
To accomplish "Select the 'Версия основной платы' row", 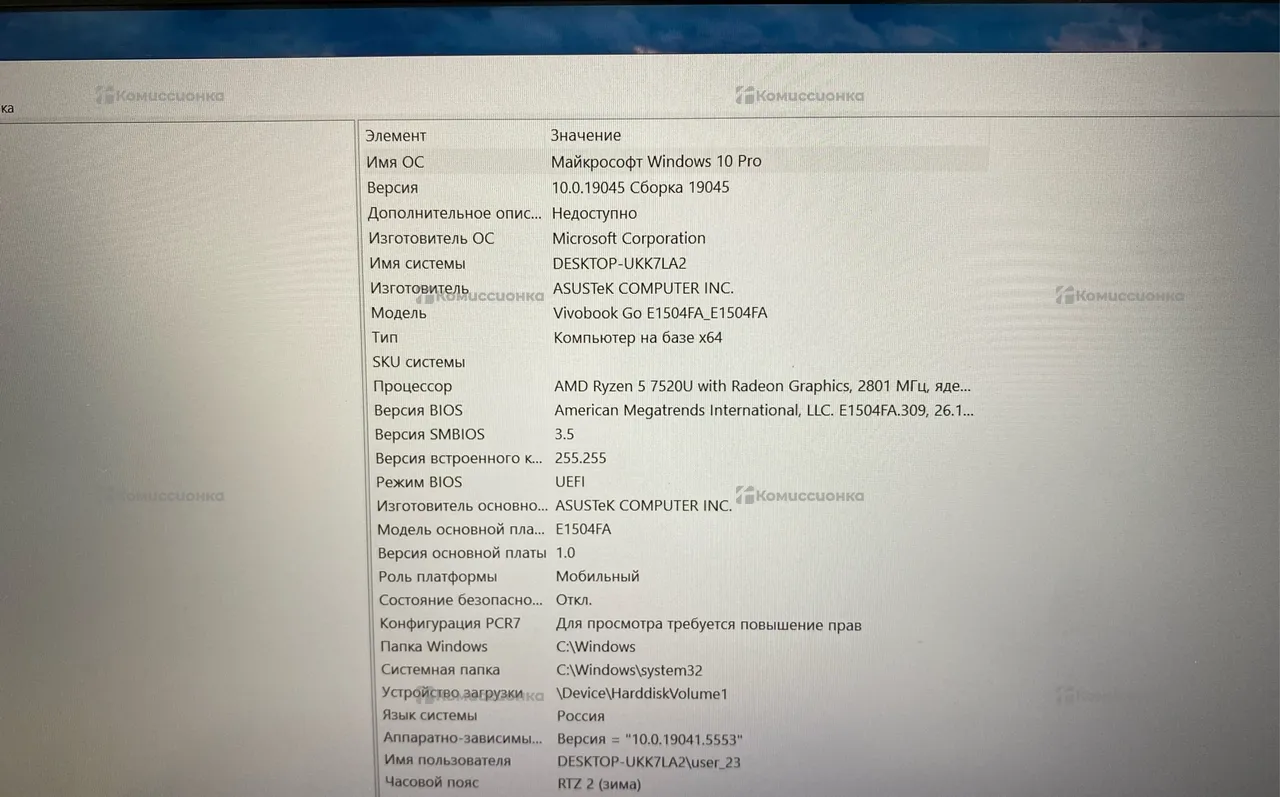I will point(462,553).
